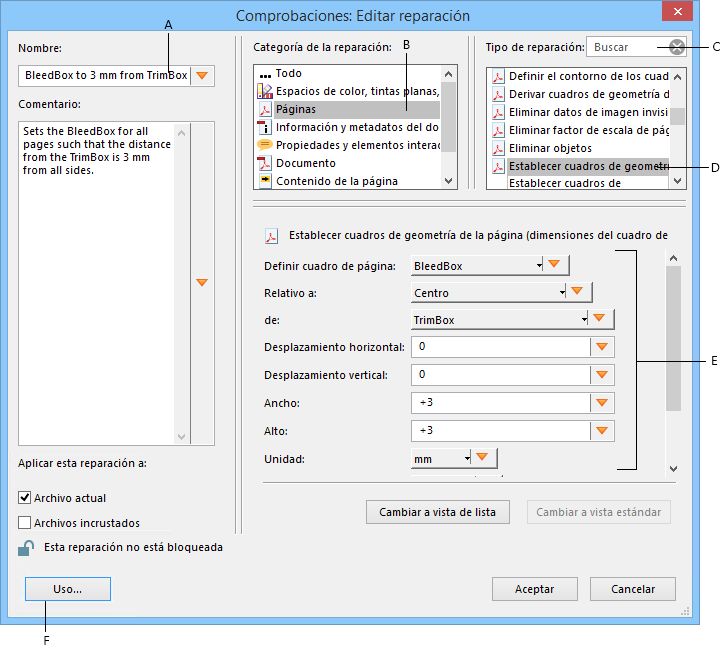Open the Definir cuadro de página BleedBox dropdown
This screenshot has height=649, width=726.
click(477, 266)
